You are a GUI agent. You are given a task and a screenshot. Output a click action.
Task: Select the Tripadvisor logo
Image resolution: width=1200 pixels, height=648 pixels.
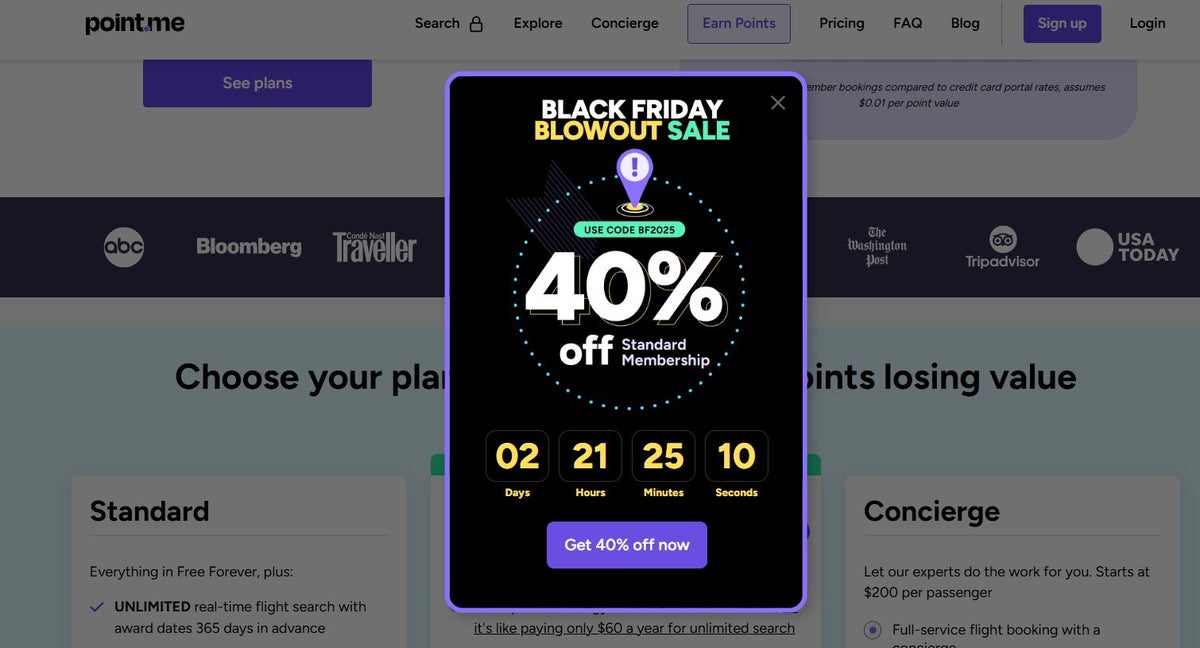(x=1002, y=247)
